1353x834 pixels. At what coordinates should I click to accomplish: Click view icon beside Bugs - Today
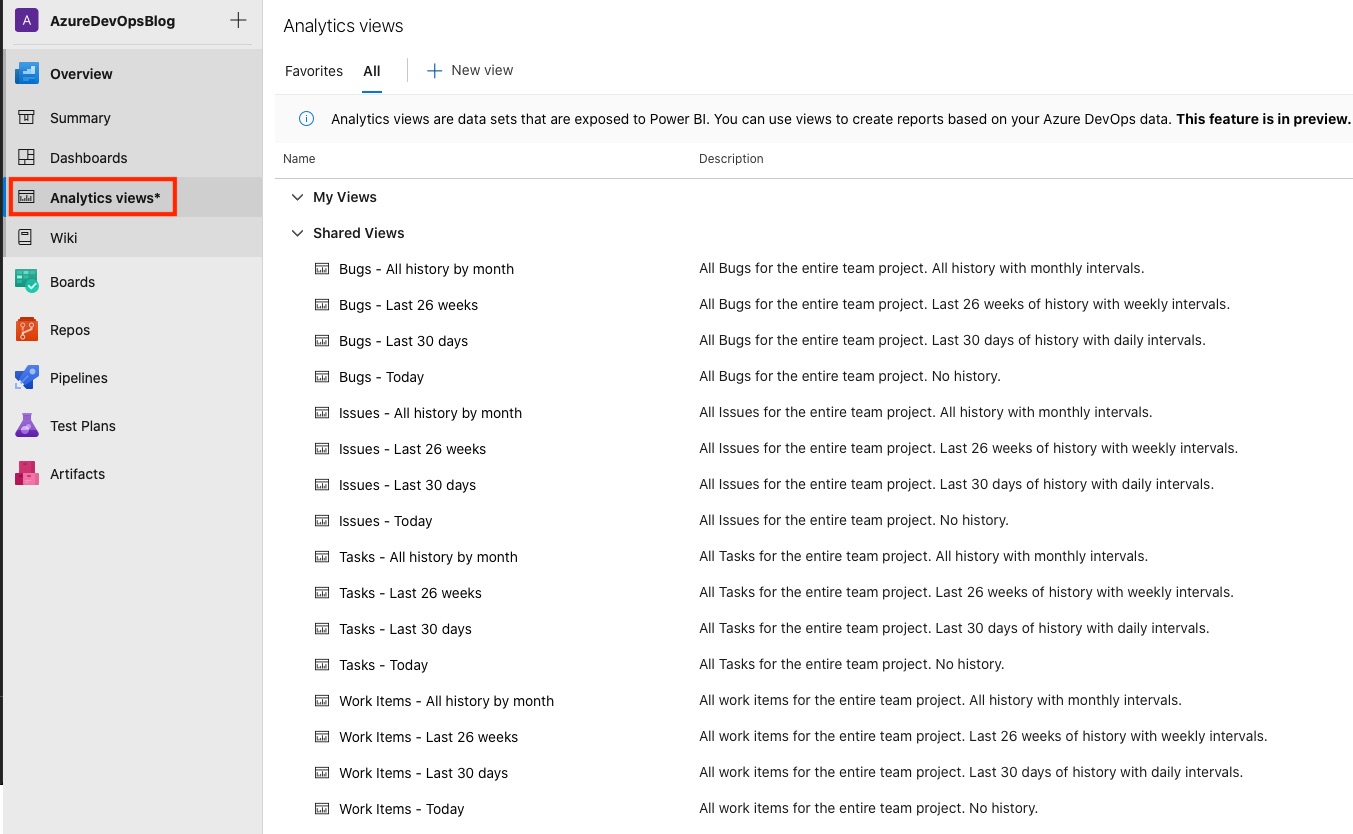point(322,377)
